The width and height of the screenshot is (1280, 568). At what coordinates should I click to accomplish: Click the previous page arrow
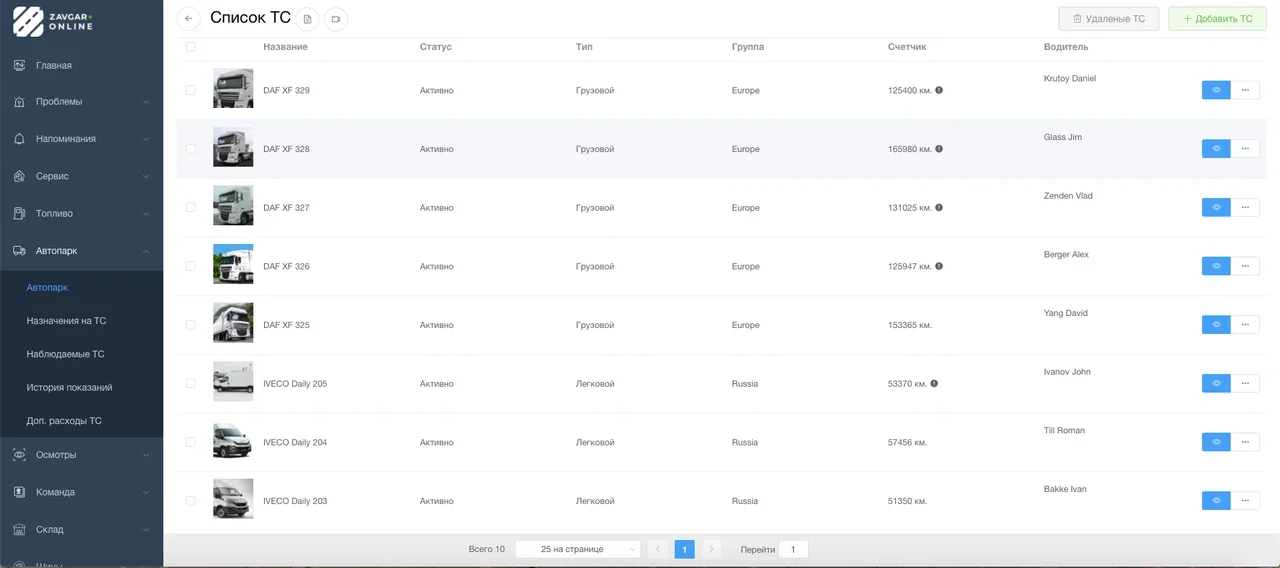pyautogui.click(x=657, y=549)
